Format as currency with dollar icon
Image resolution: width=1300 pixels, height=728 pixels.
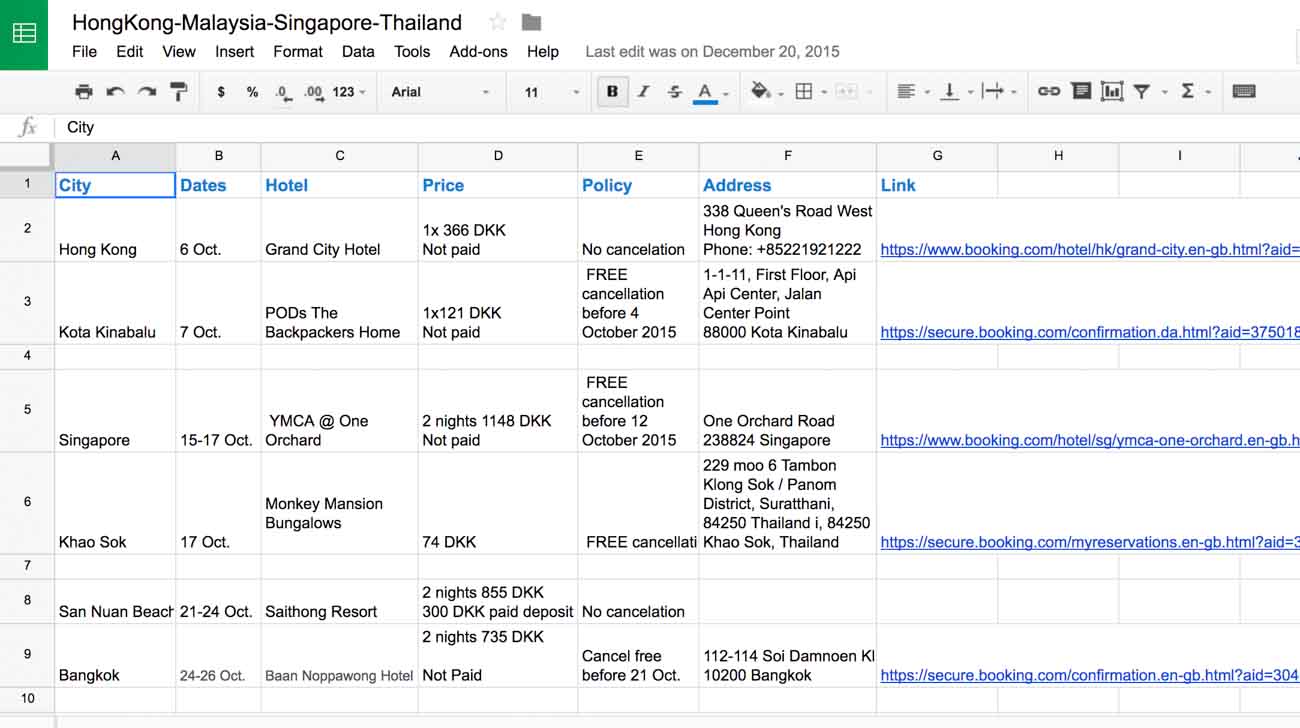[x=221, y=92]
